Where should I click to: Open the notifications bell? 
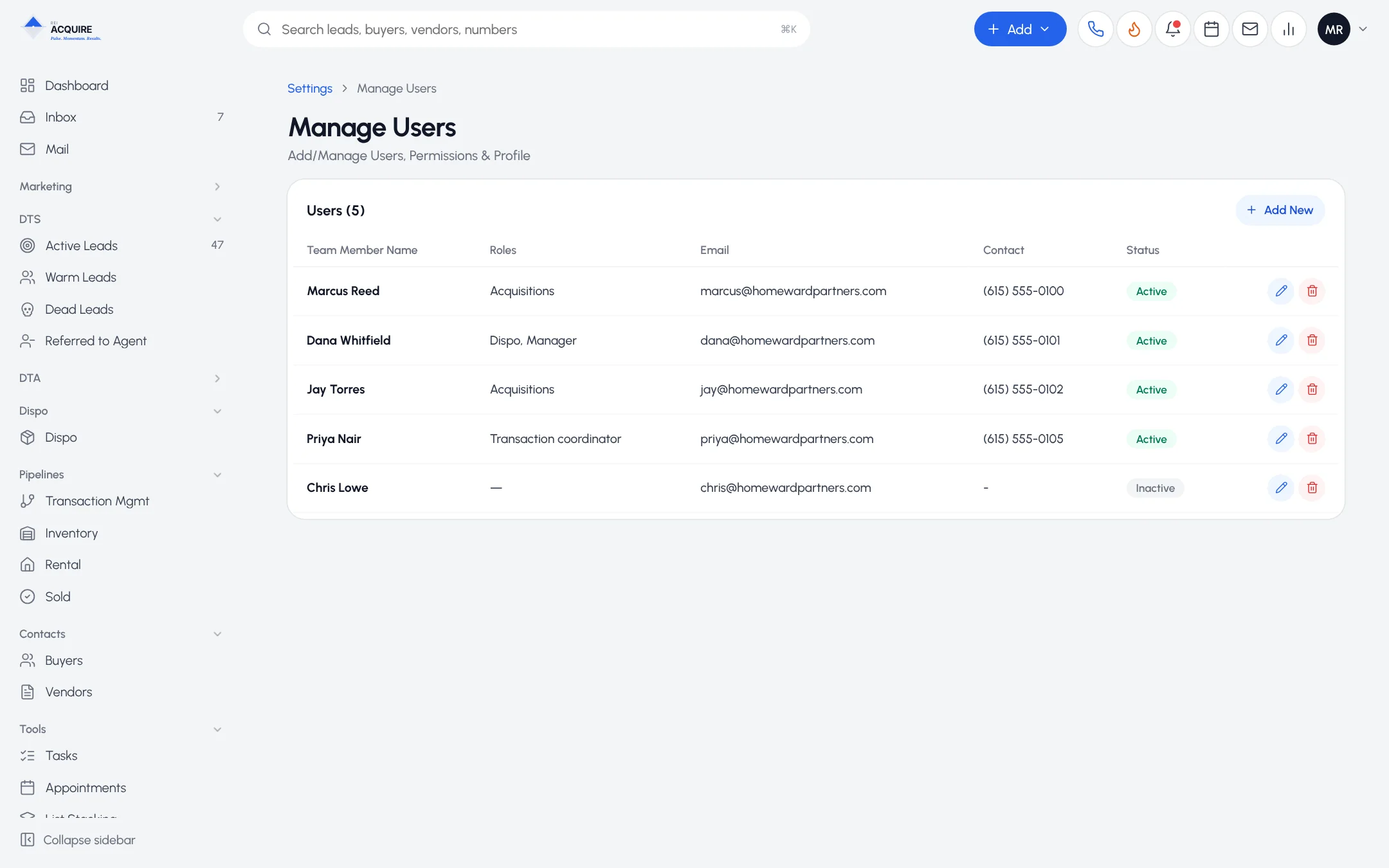(x=1173, y=29)
